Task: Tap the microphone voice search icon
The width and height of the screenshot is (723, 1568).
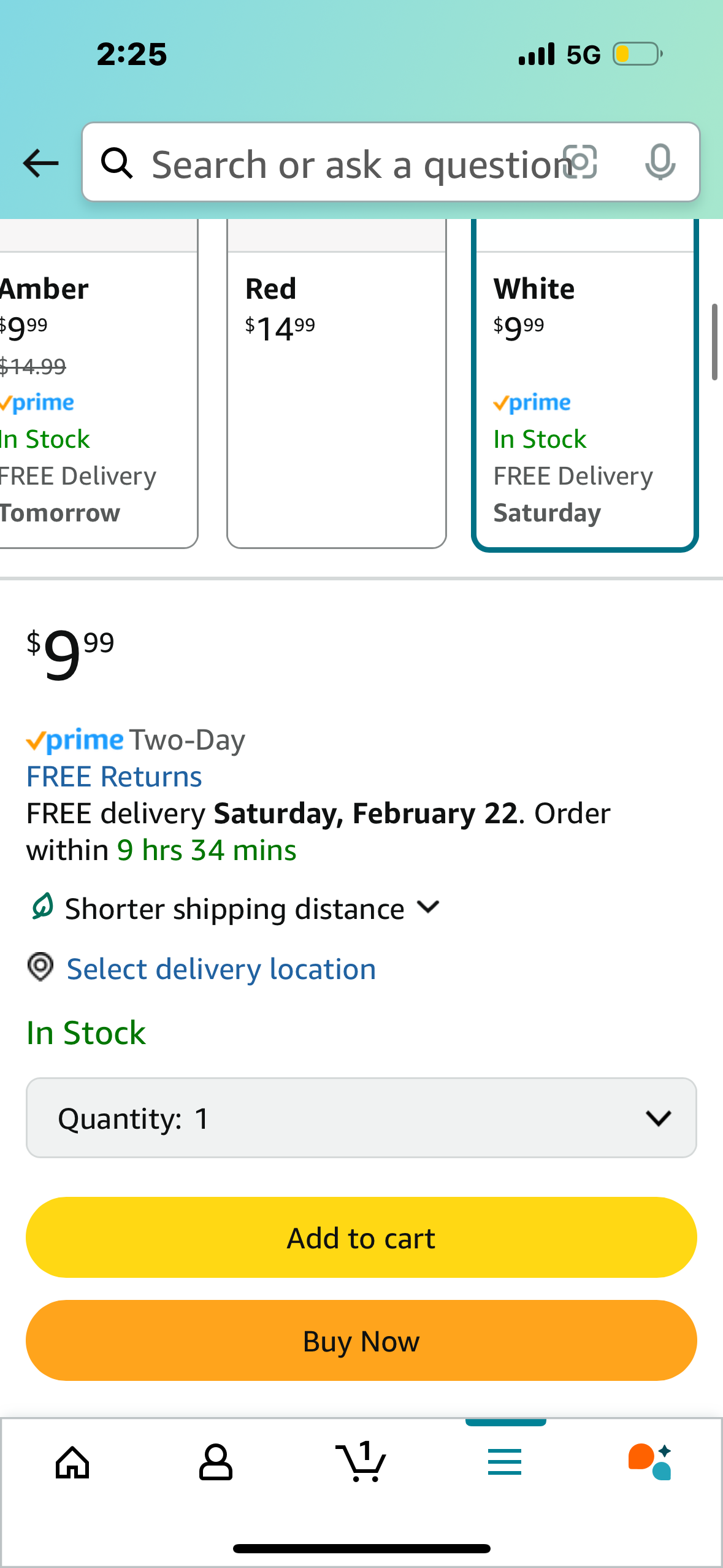Action: [x=660, y=163]
